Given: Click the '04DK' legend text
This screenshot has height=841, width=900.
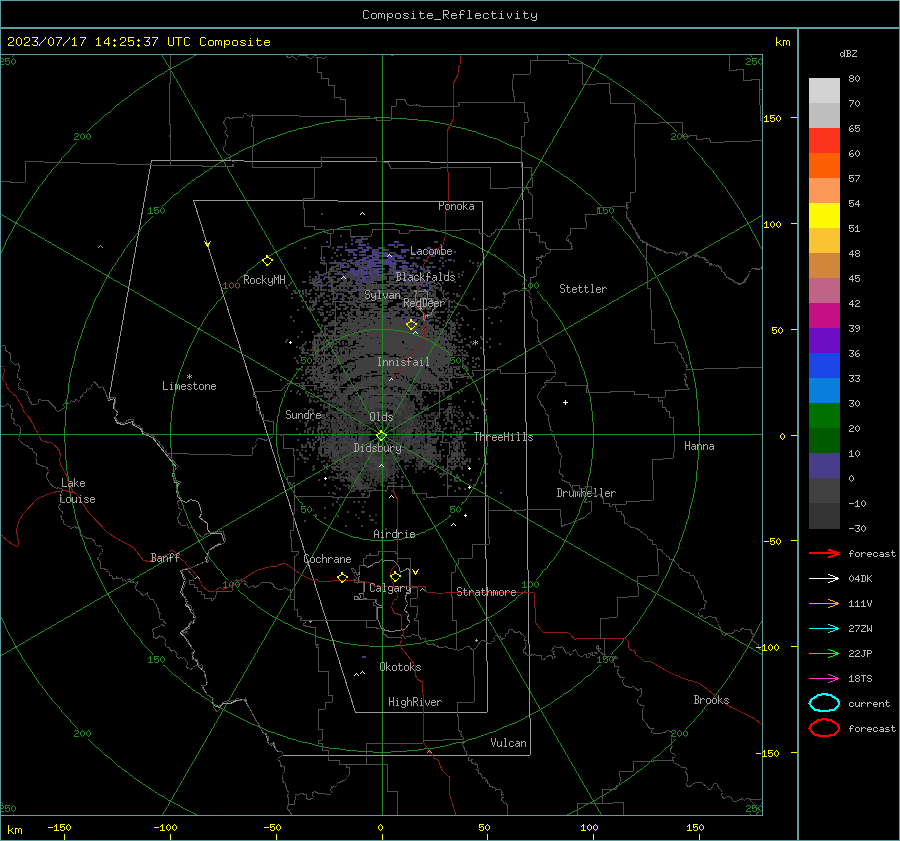Looking at the screenshot, I should pyautogui.click(x=860, y=579).
